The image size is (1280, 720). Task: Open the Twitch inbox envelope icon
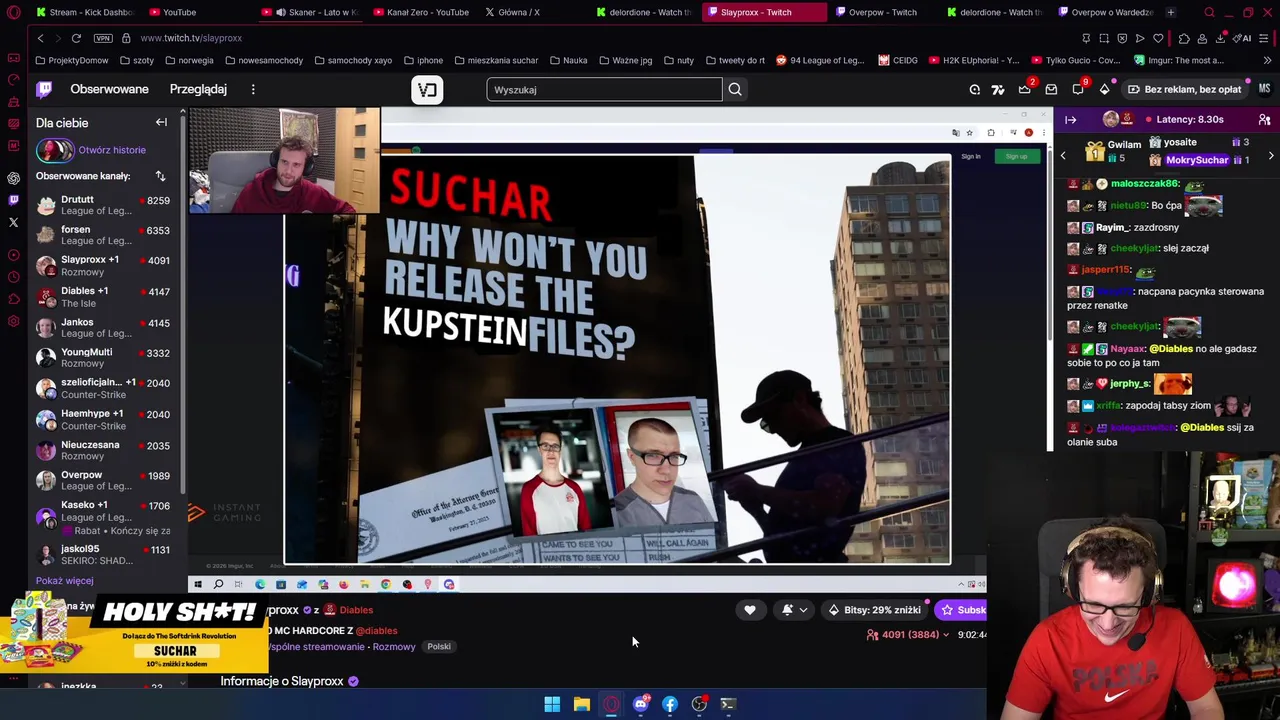[x=1051, y=89]
